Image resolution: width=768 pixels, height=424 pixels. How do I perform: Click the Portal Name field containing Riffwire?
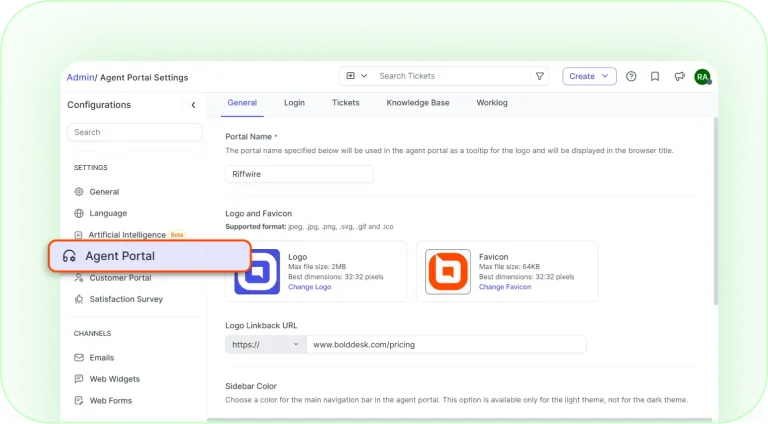299,174
